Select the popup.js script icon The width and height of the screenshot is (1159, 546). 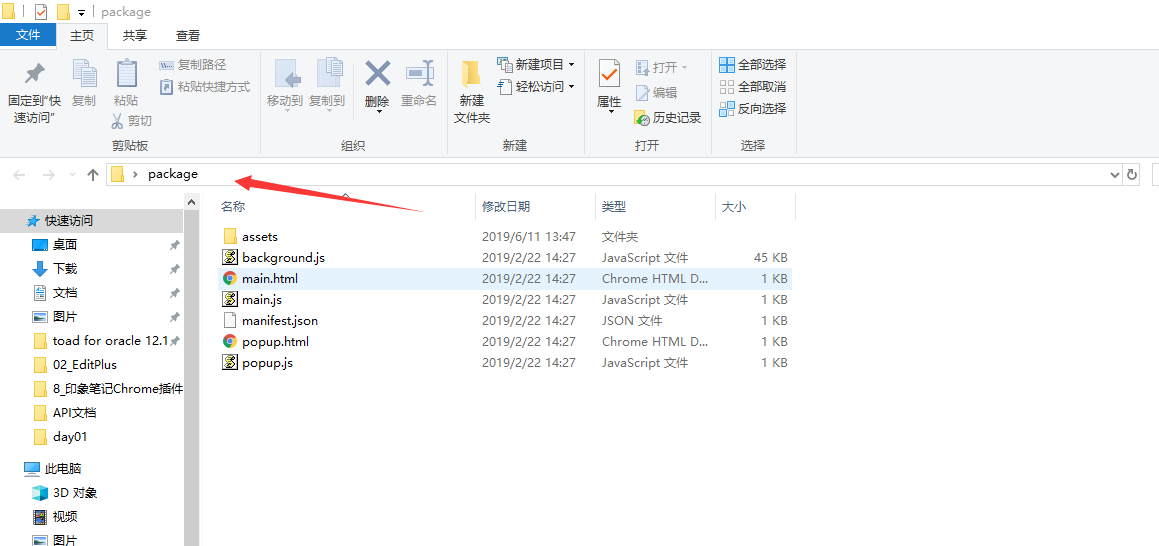pos(230,363)
